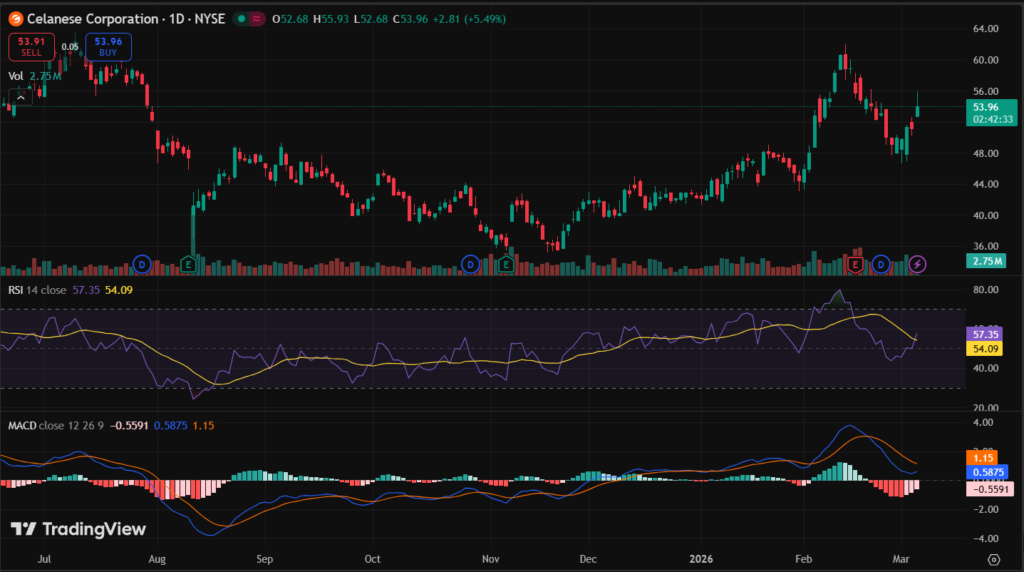1024x572 pixels.
Task: Click the early-August dividend D marker
Action: coord(142,264)
